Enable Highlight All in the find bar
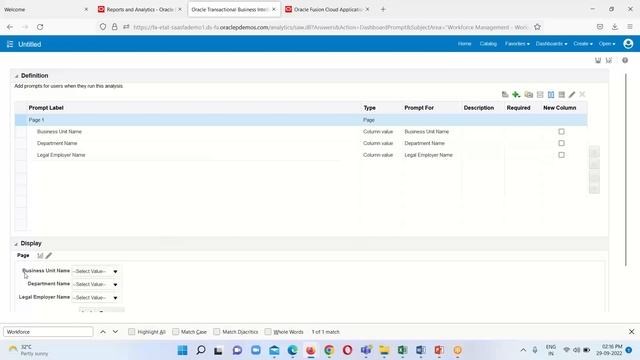Image resolution: width=640 pixels, height=360 pixels. [131, 332]
